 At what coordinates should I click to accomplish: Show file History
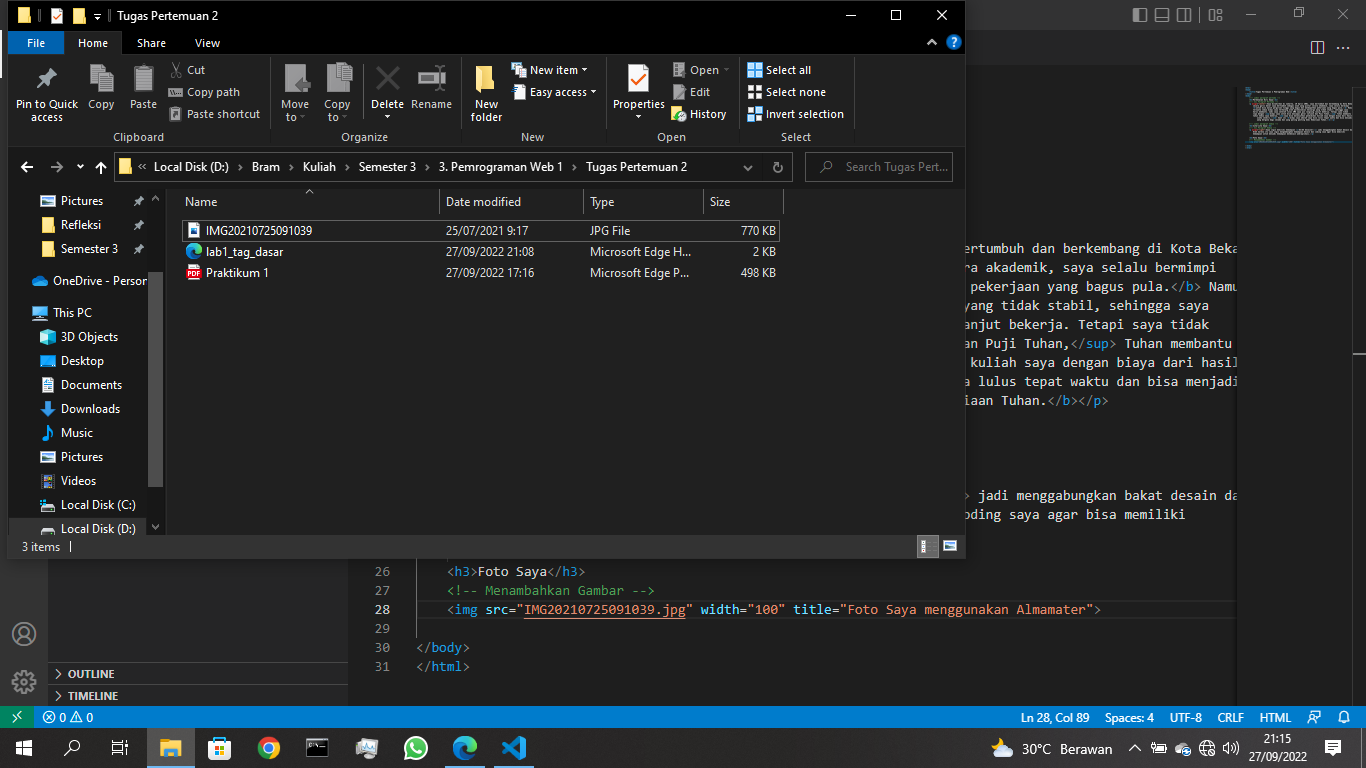(699, 114)
